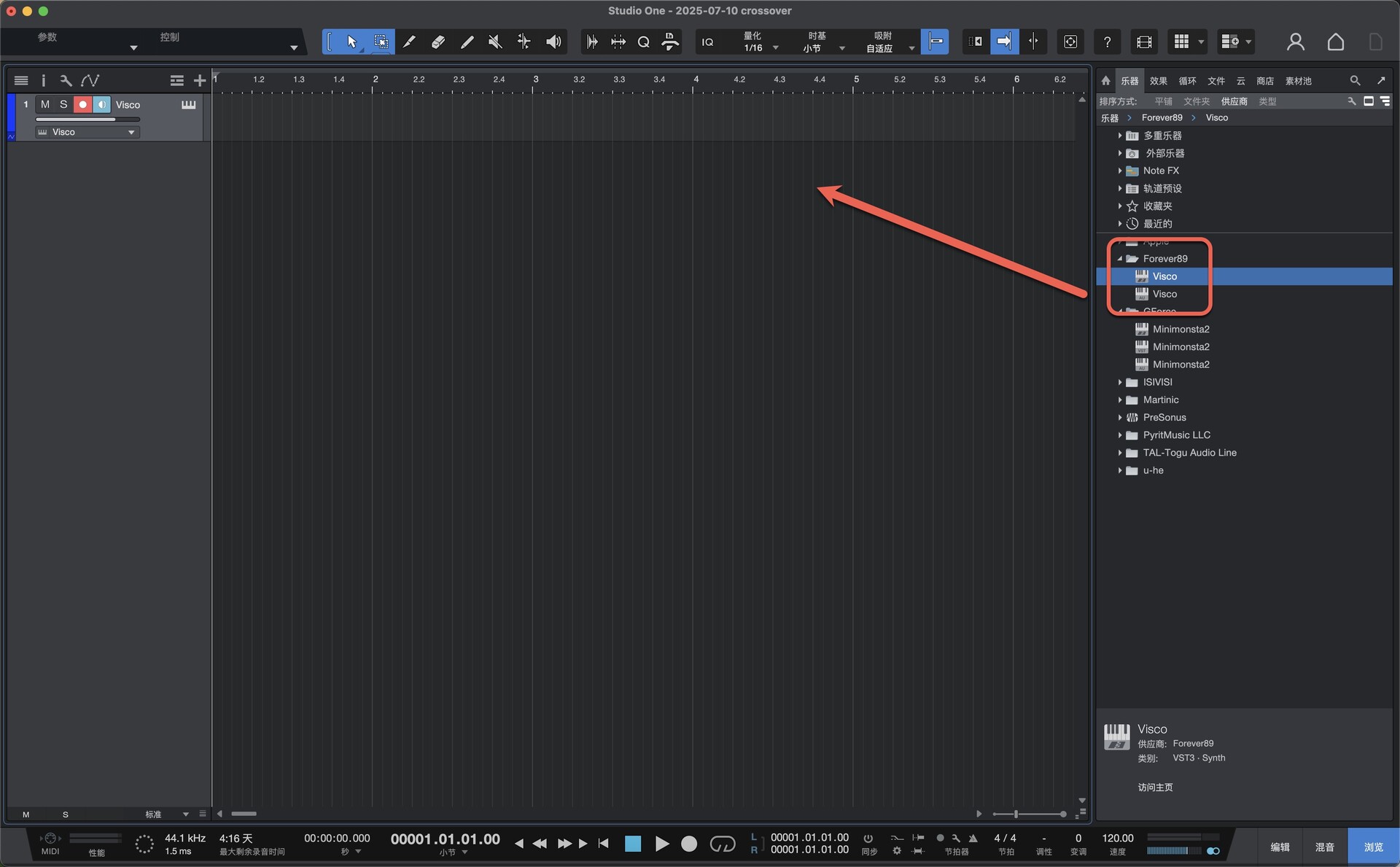Click the browser home icon
Image resolution: width=1400 pixels, height=867 pixels.
pyautogui.click(x=1105, y=81)
